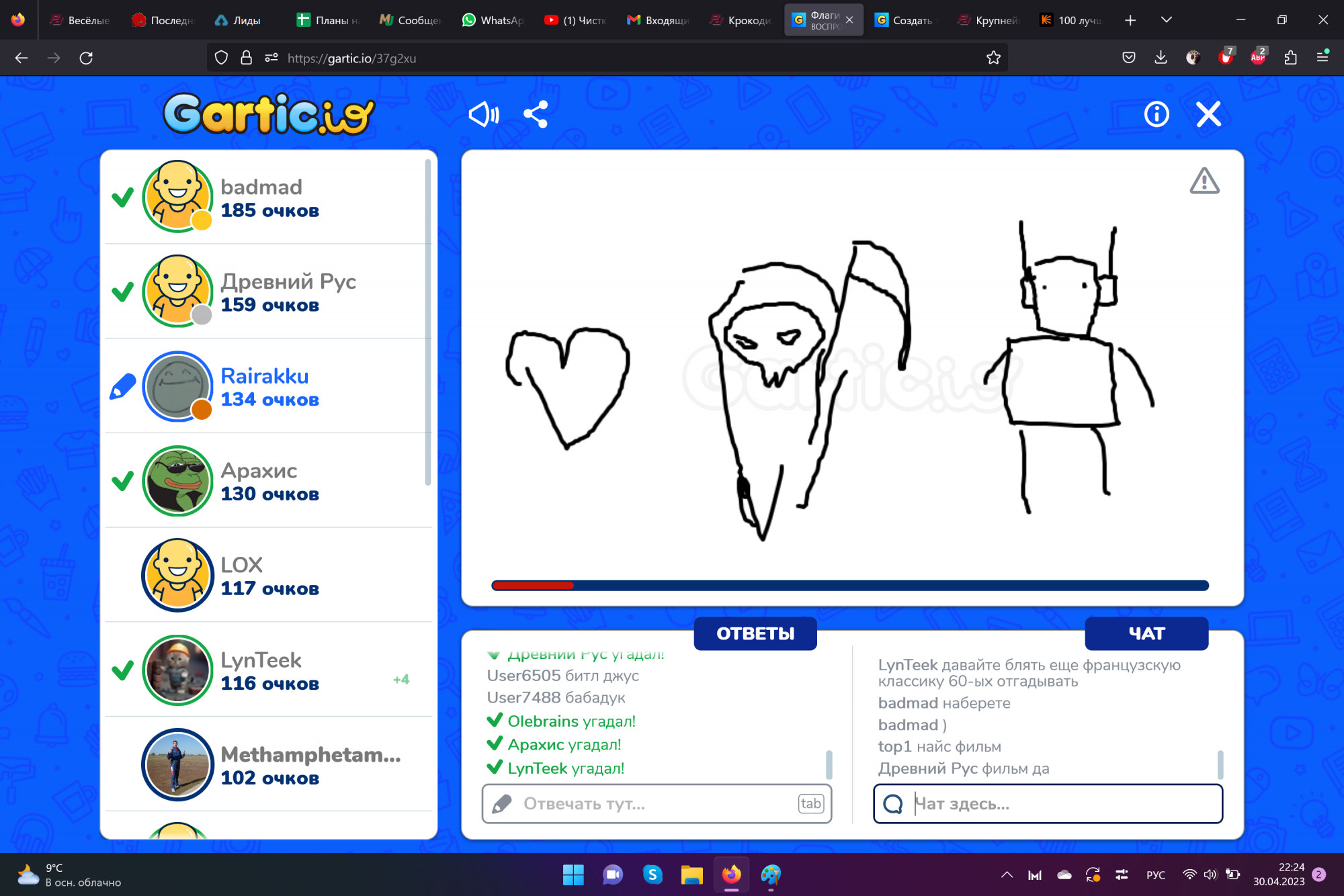
Task: Toggle Wi-Fi network tray icon
Action: tap(1189, 874)
